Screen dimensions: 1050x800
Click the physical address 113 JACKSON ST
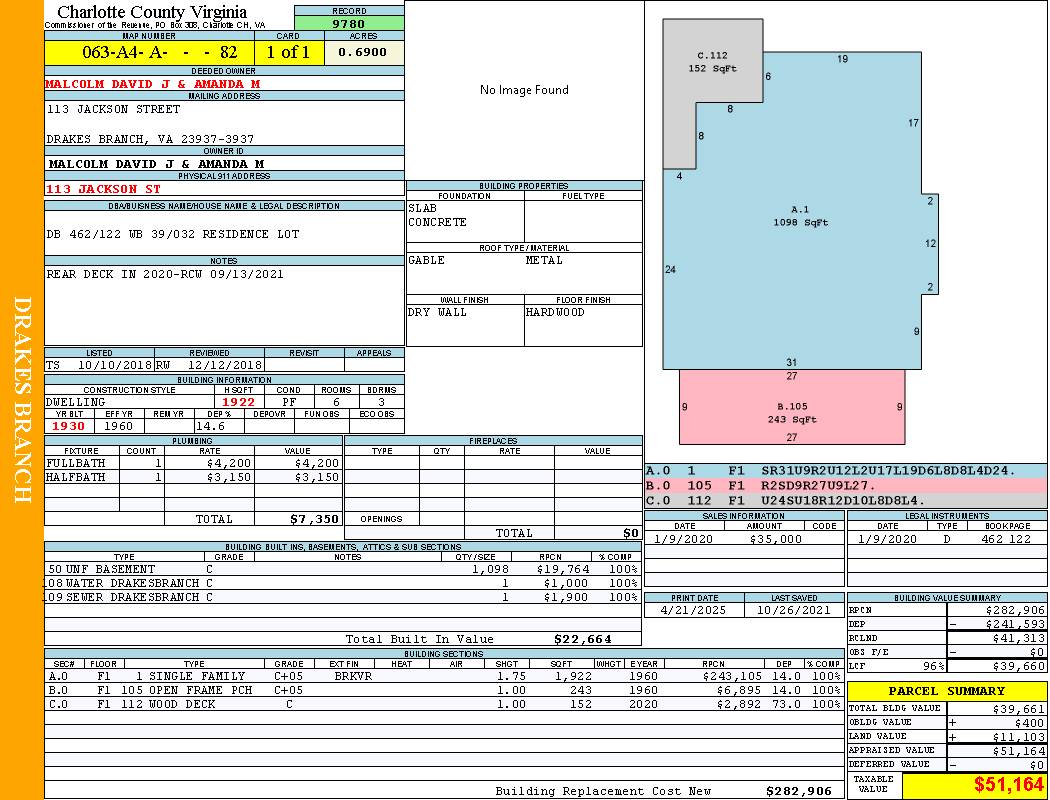104,188
